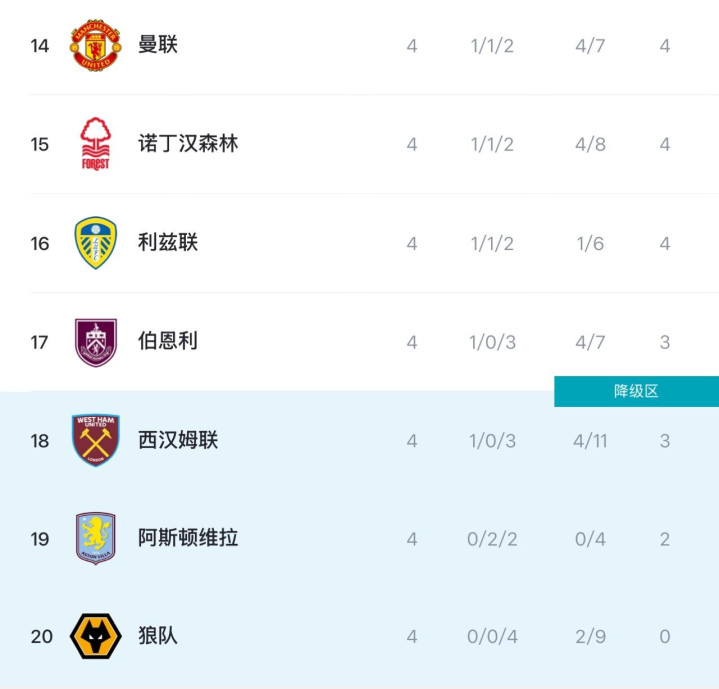Click the 降级区 relegation zone label
This screenshot has height=689, width=719.
pyautogui.click(x=636, y=391)
